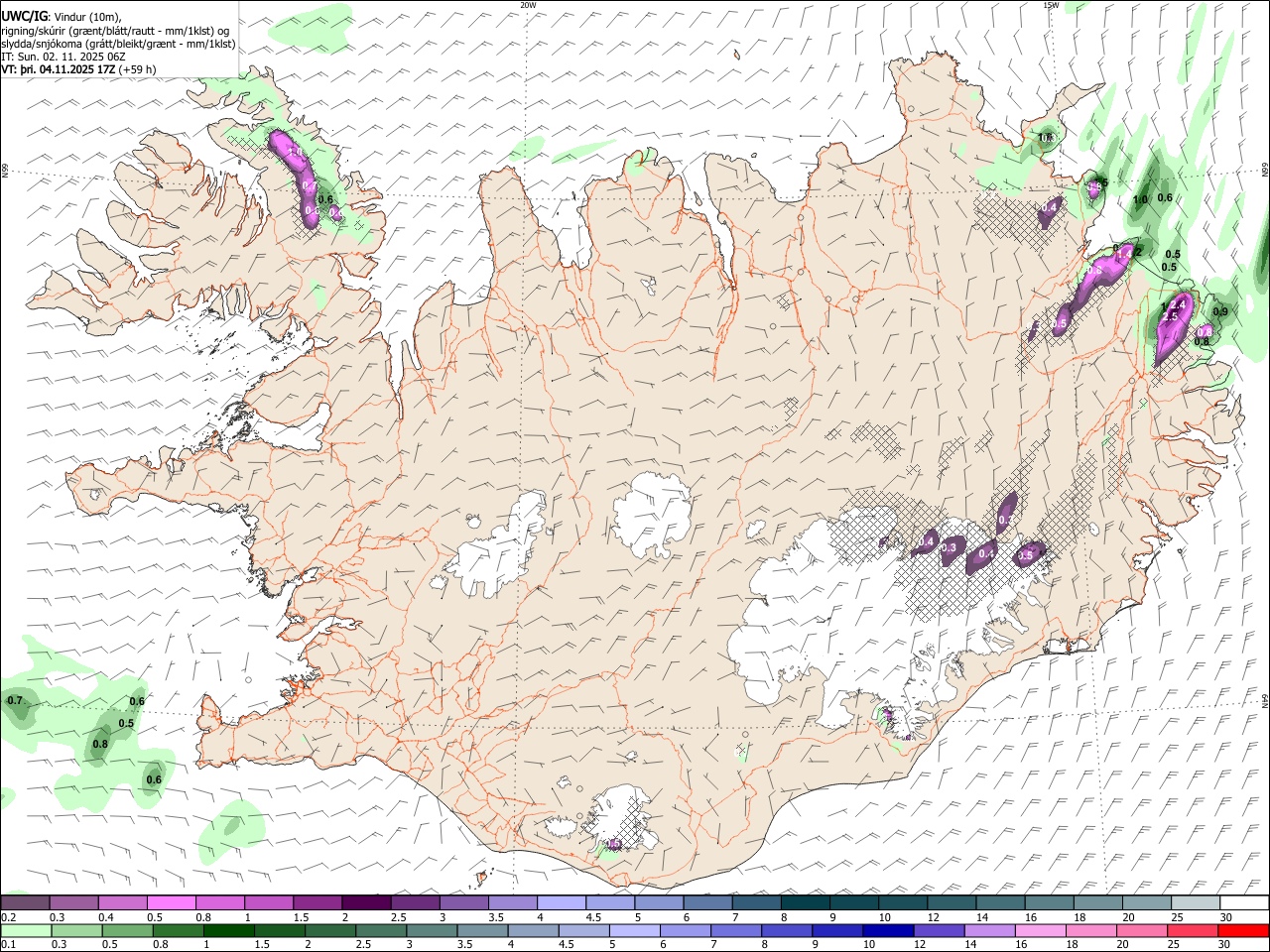Image resolution: width=1270 pixels, height=952 pixels.
Task: Pick the navy blue 10–12 swatch in lower scale
Action: pos(889,930)
